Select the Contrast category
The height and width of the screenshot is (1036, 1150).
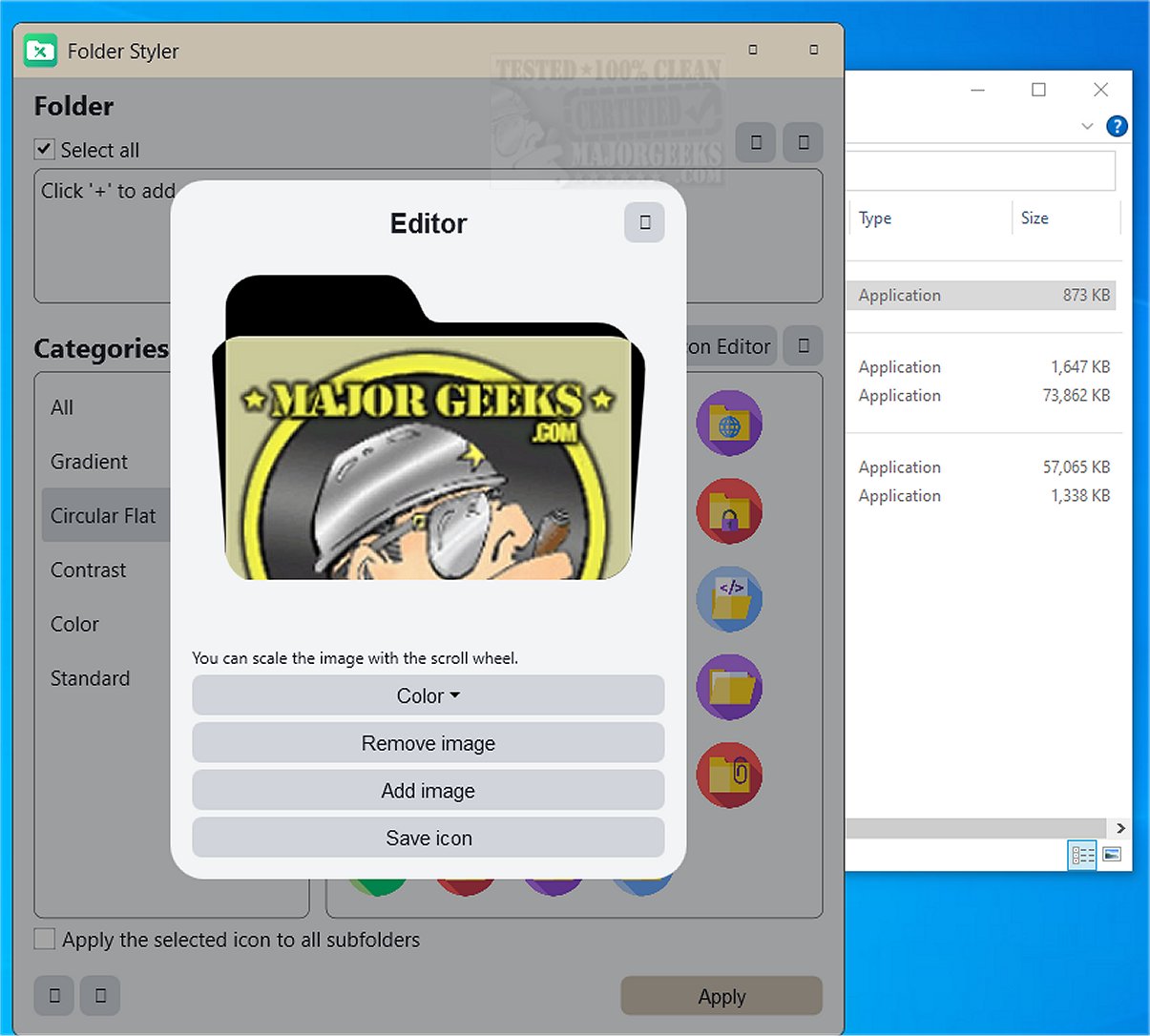coord(88,570)
